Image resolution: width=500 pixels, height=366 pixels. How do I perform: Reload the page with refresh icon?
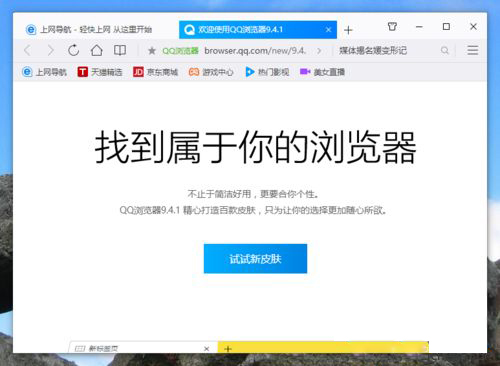pos(73,50)
